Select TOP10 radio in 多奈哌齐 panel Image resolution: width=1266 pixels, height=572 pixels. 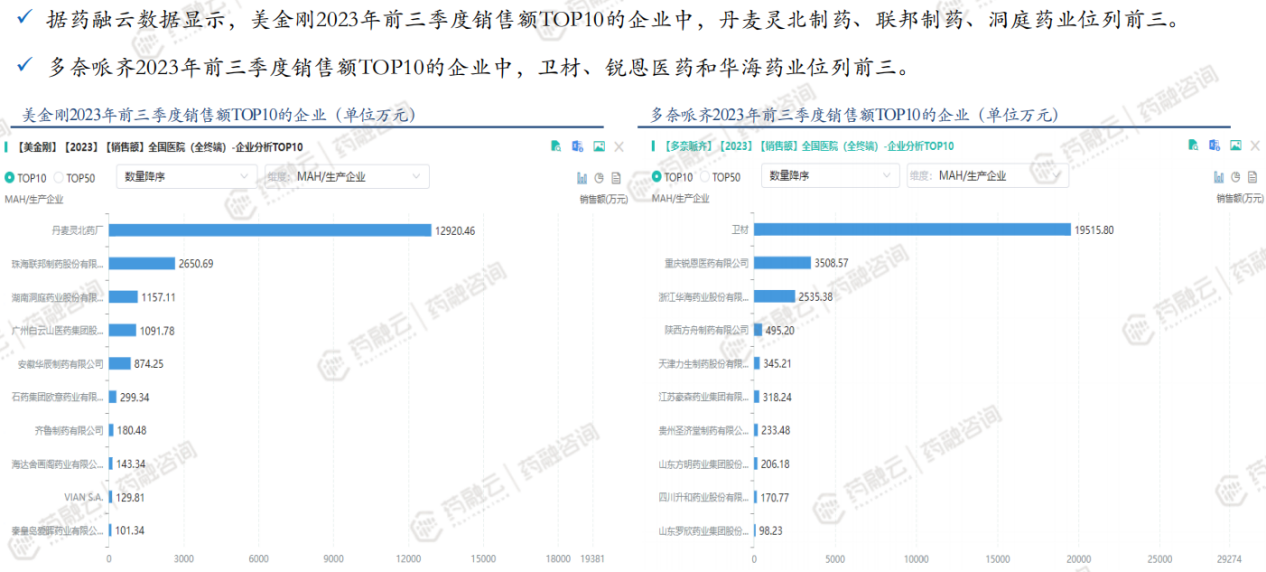pos(657,177)
